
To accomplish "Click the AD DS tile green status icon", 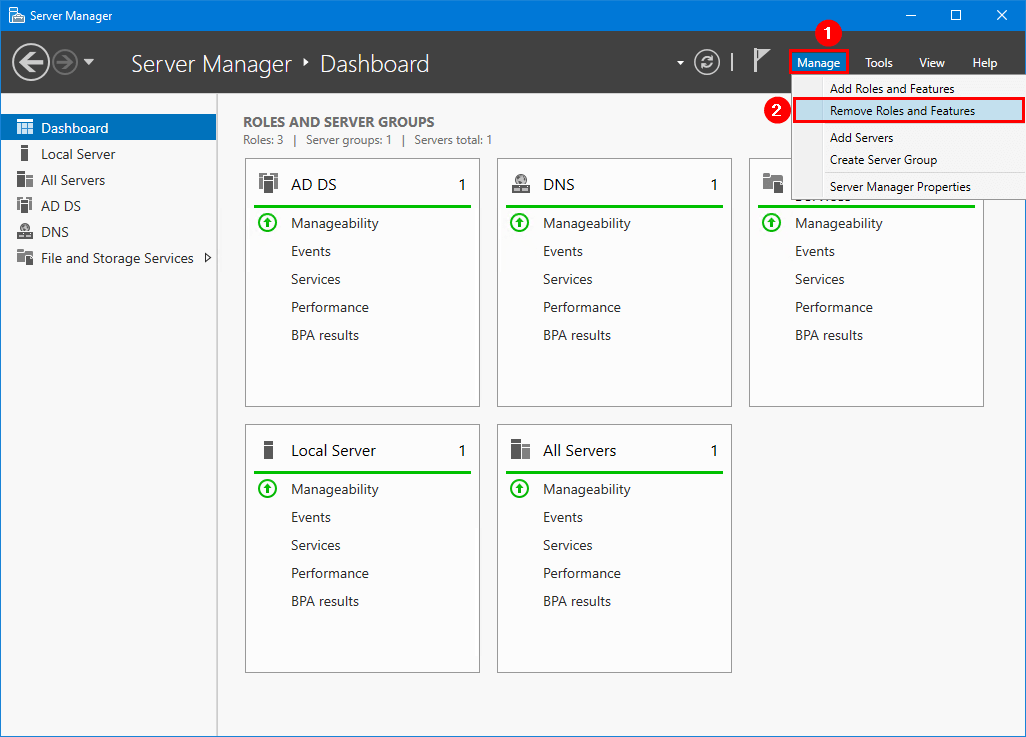I will click(267, 223).
